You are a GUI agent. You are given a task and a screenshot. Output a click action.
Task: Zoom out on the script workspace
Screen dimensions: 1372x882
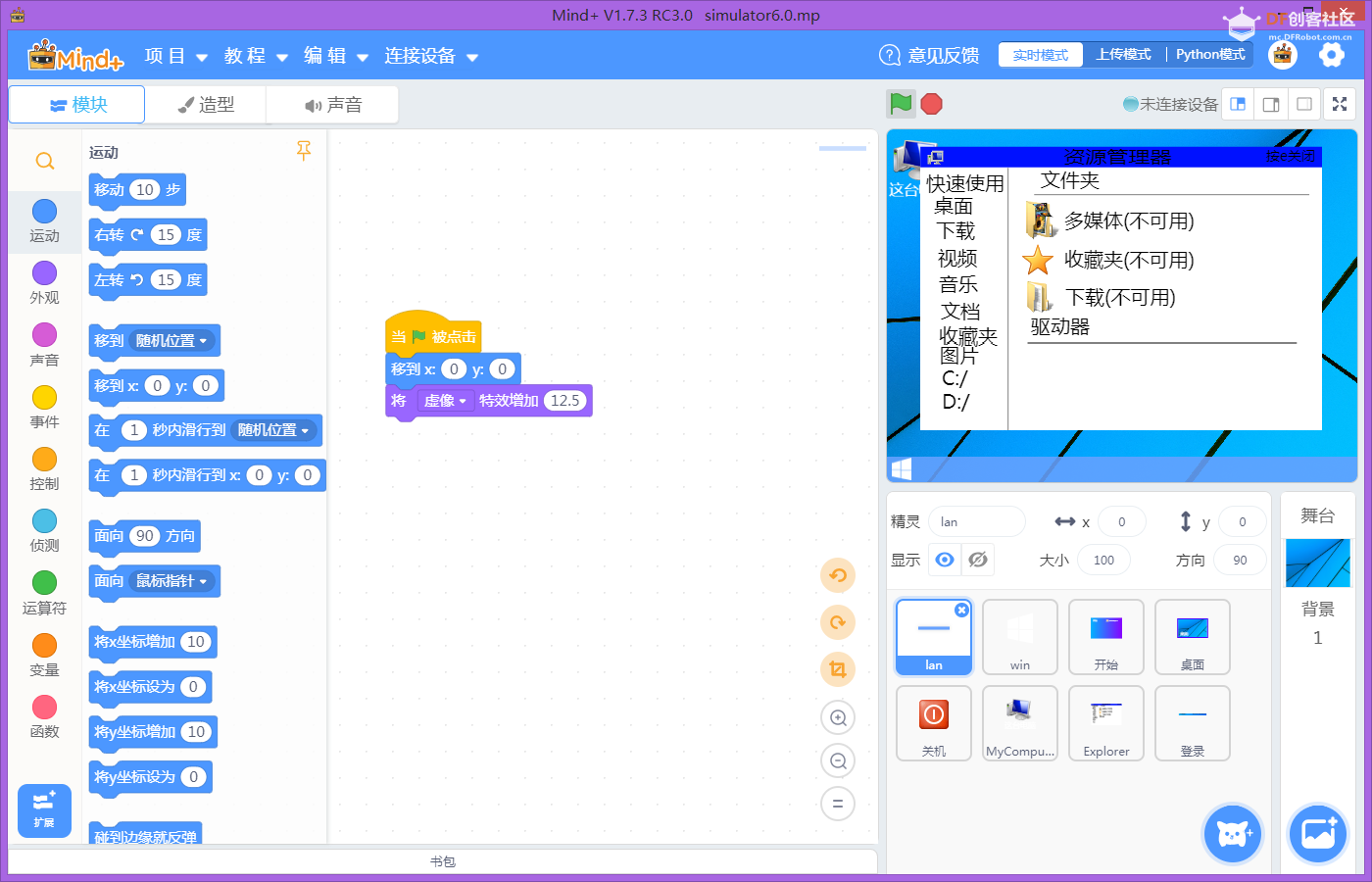(838, 760)
